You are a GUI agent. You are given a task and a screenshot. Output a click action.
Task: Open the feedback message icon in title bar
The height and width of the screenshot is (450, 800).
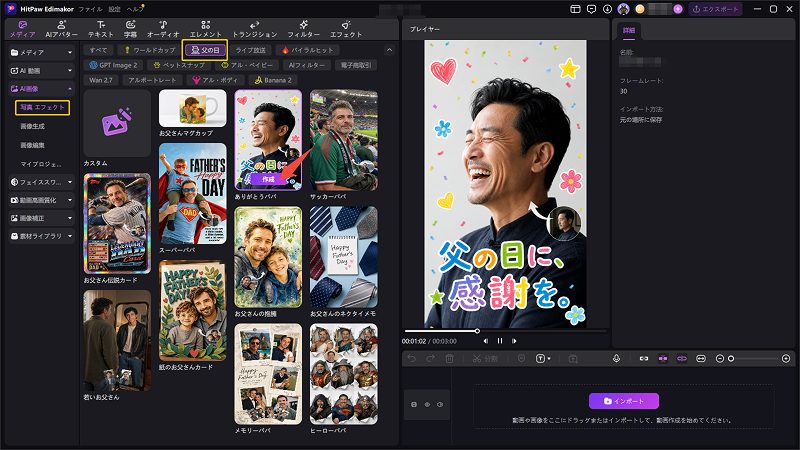(x=591, y=9)
